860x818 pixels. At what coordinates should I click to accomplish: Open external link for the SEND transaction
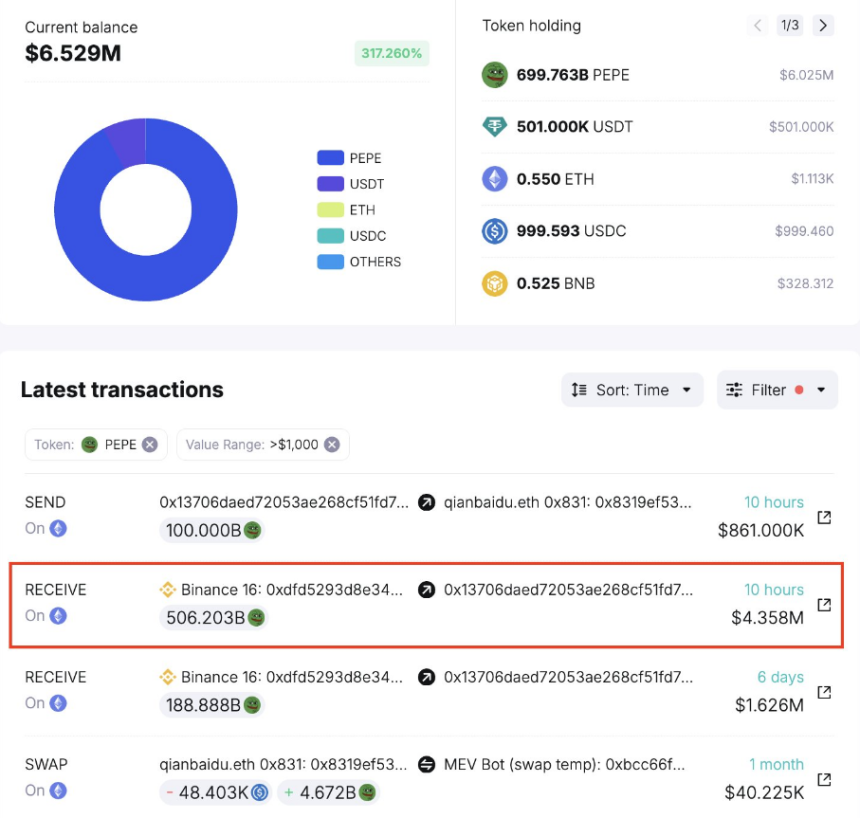[x=824, y=517]
